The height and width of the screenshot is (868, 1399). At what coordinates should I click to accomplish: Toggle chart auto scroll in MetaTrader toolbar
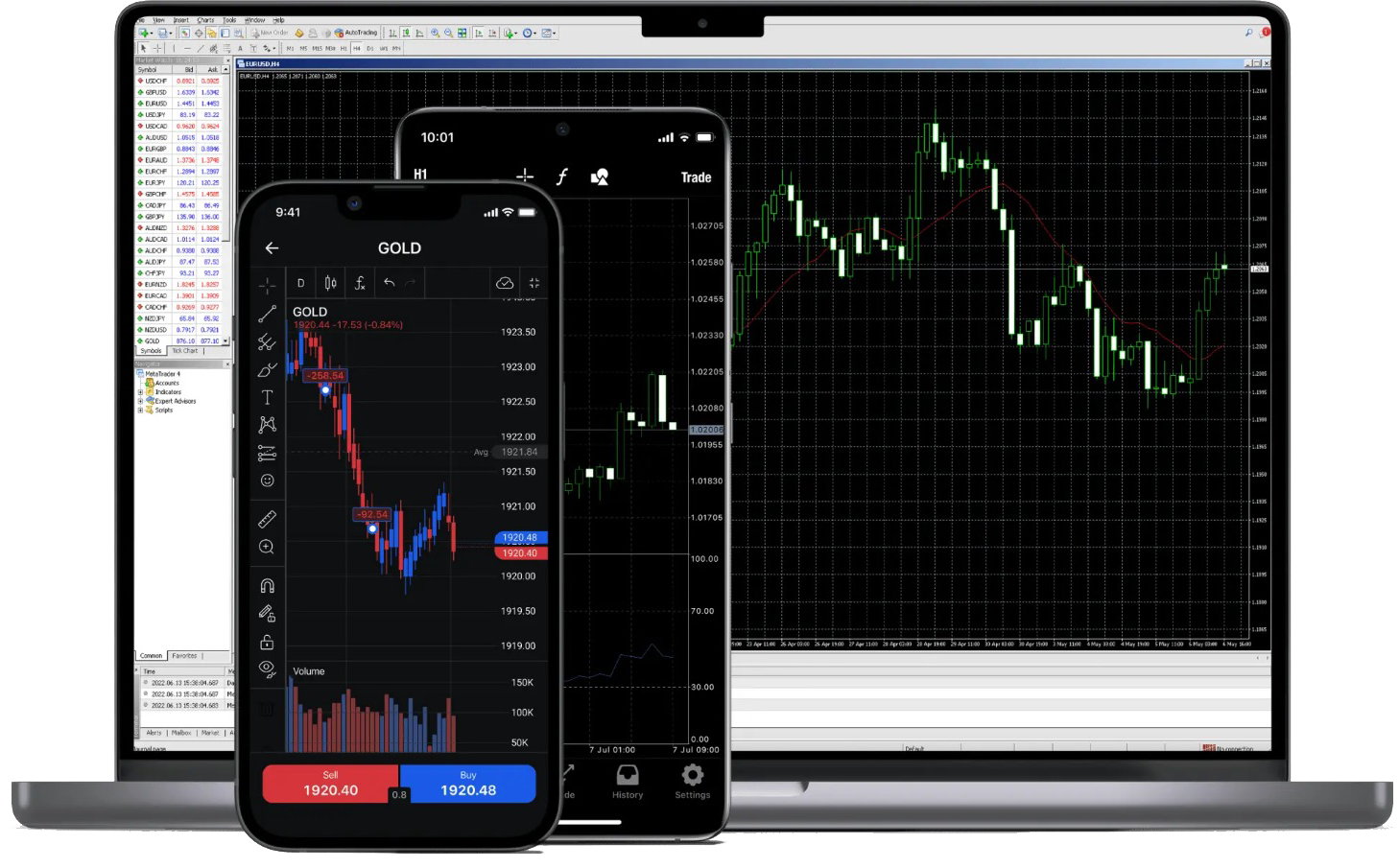[479, 33]
